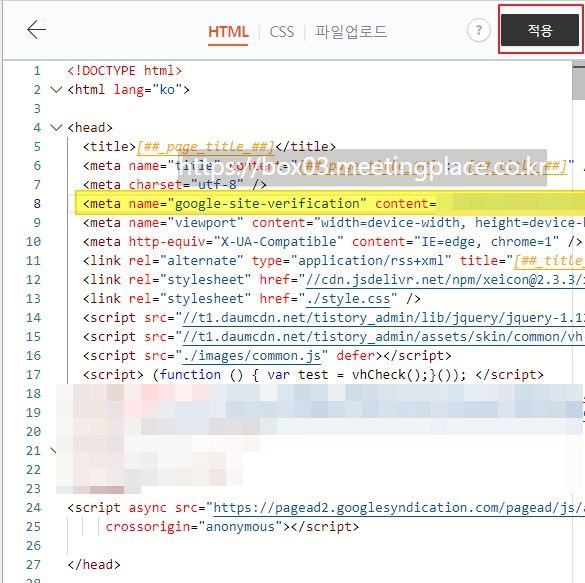Click the charset="utf-8" meta line
Image resolution: width=585 pixels, height=583 pixels.
175,185
